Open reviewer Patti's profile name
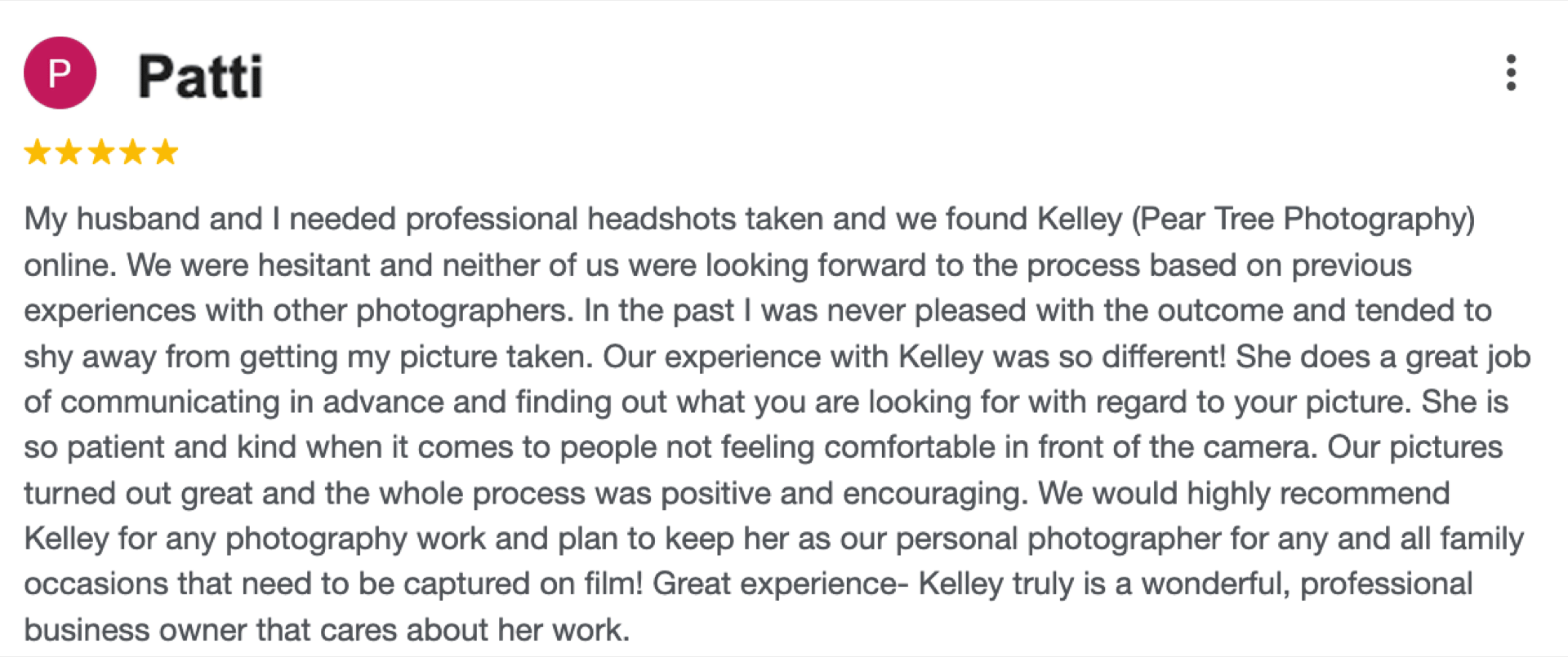The width and height of the screenshot is (1568, 657). tap(199, 75)
